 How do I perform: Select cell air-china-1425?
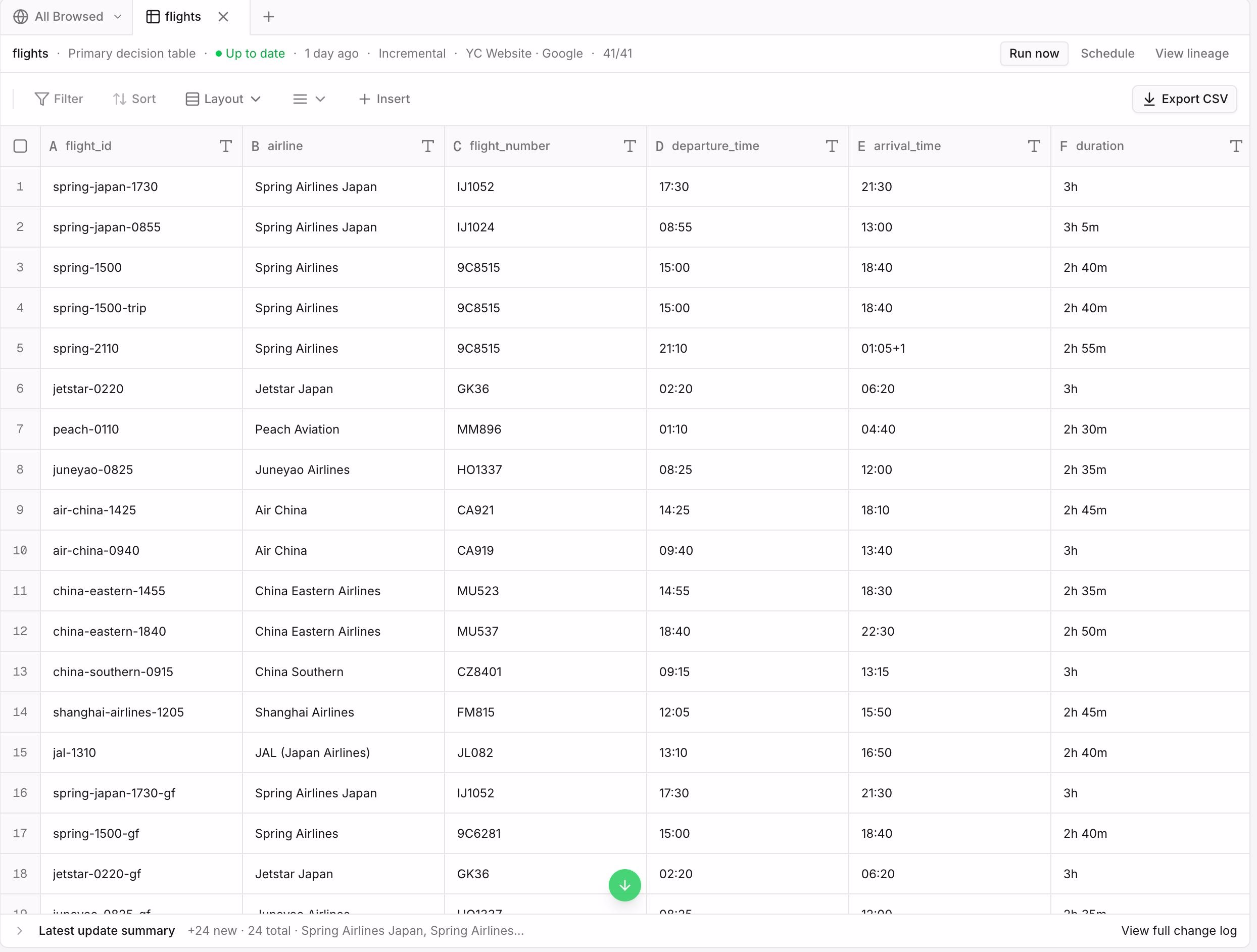pos(141,510)
